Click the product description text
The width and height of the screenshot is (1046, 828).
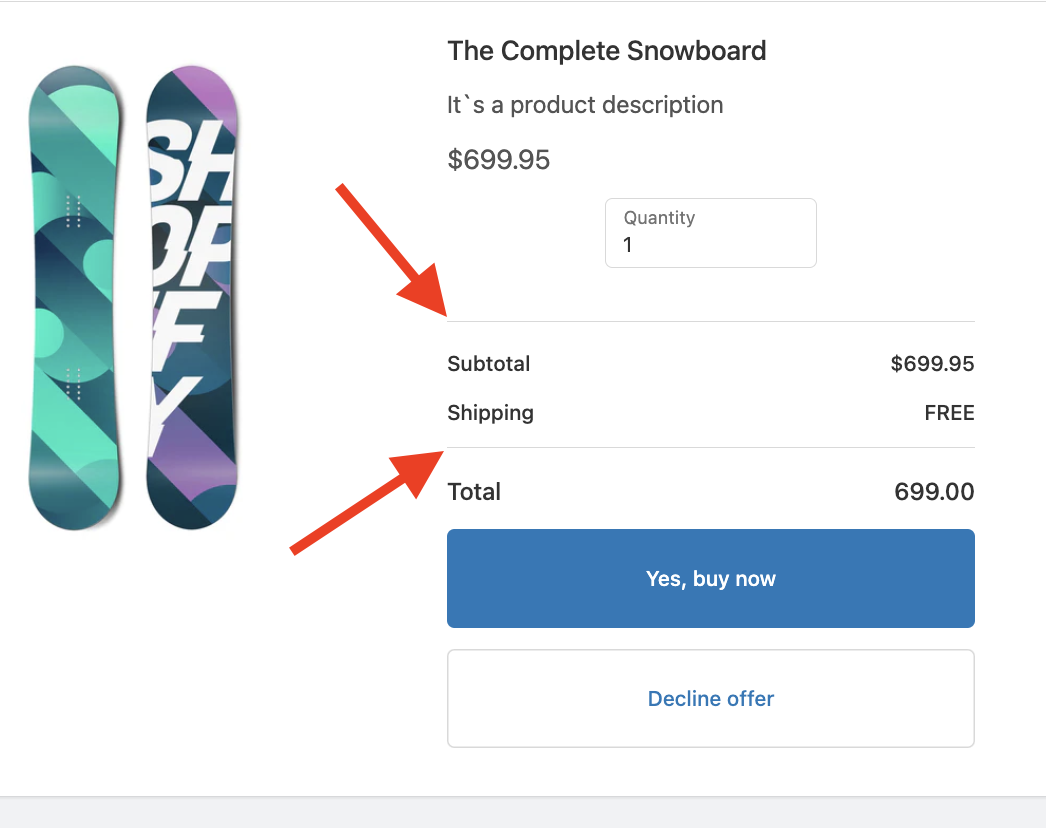(585, 104)
